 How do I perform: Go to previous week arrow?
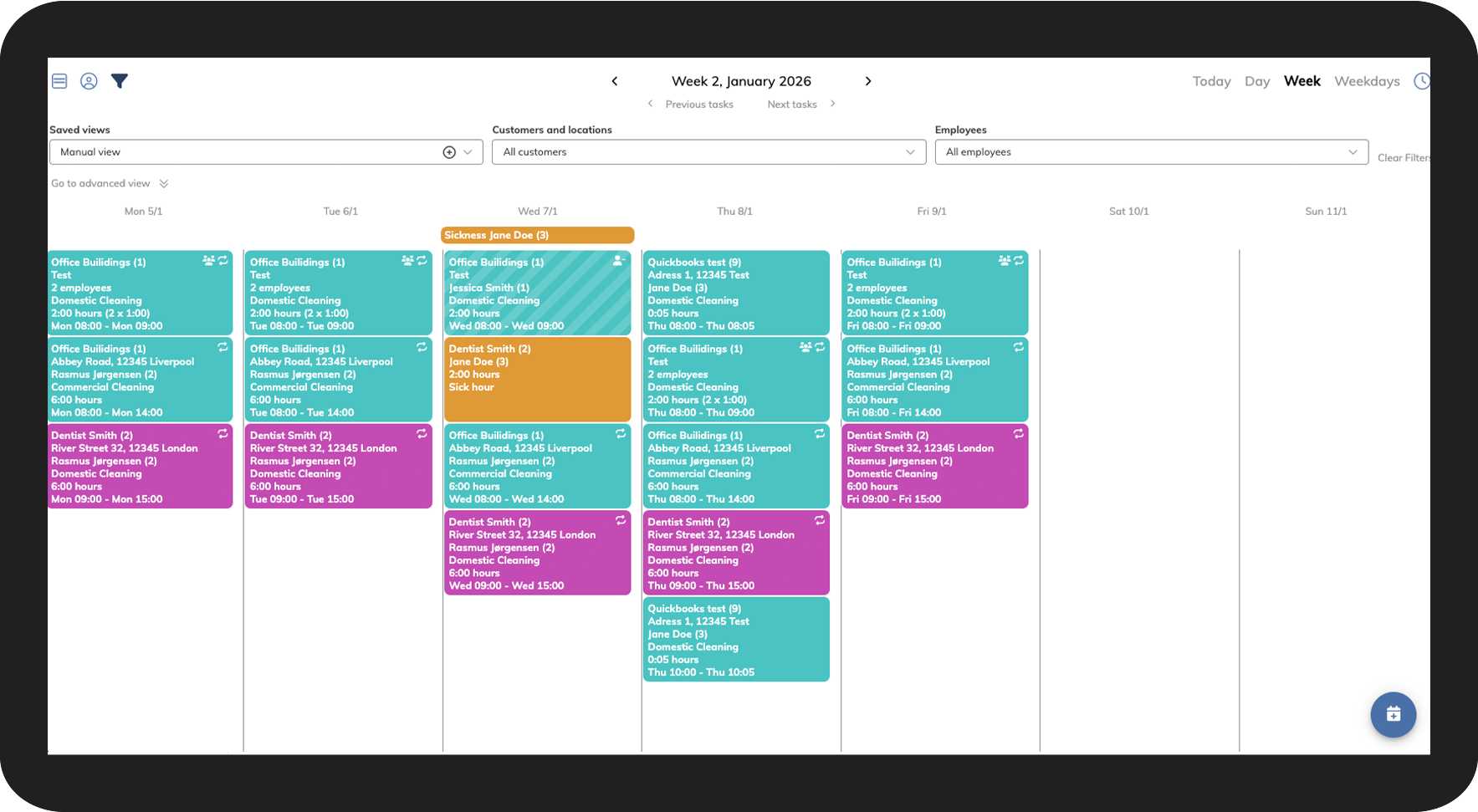point(615,81)
